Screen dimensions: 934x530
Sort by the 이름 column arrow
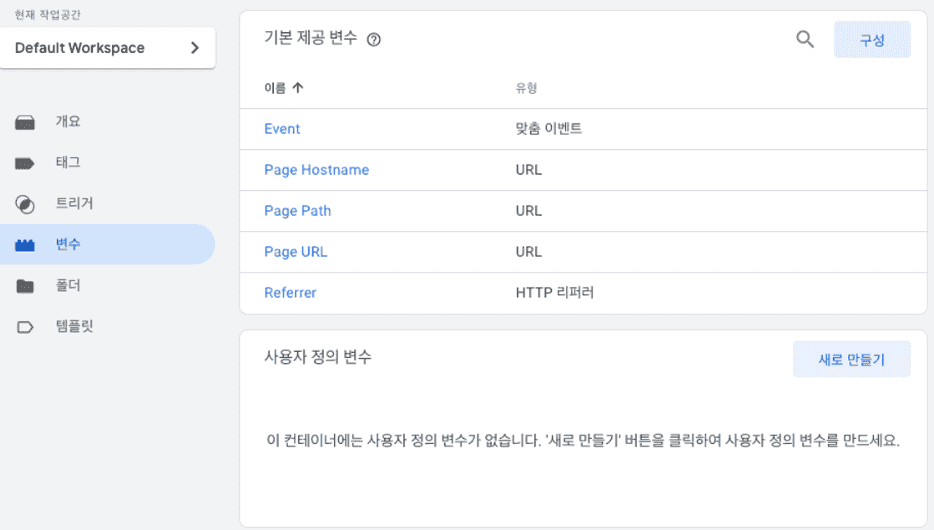[297, 88]
